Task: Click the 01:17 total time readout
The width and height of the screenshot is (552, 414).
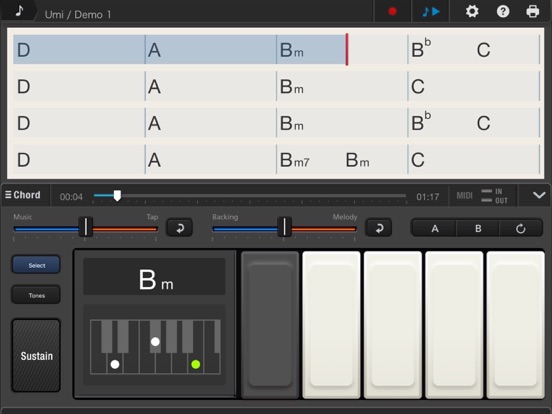Action: coord(427,196)
